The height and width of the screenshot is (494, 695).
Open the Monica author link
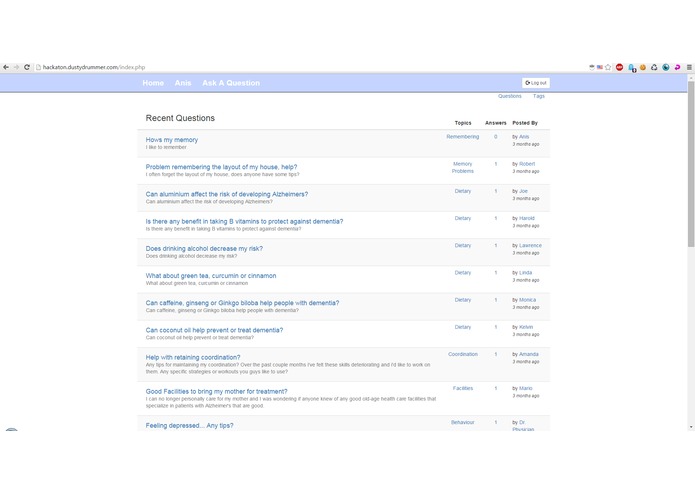pyautogui.click(x=527, y=300)
